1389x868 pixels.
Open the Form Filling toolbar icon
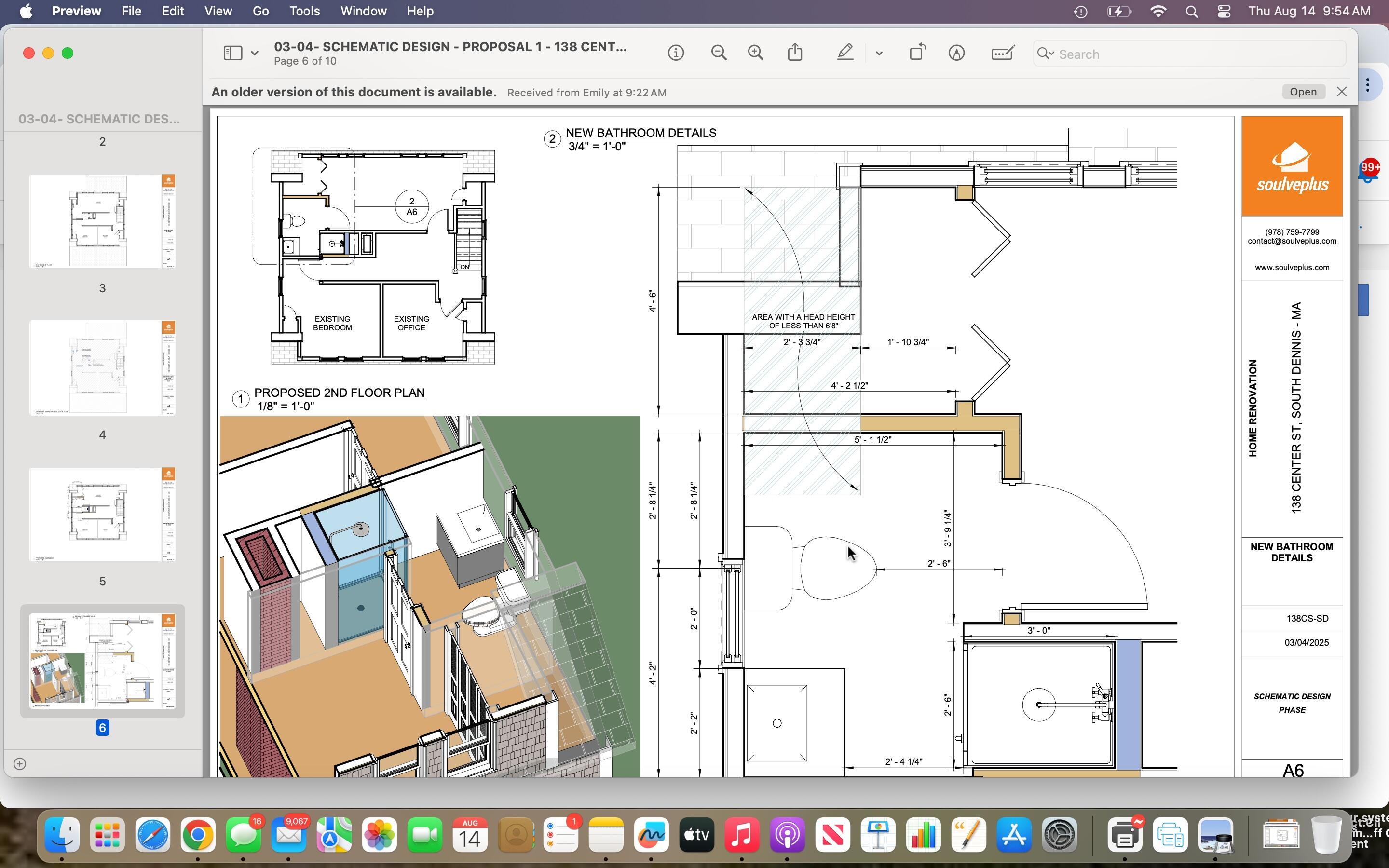(x=1002, y=54)
